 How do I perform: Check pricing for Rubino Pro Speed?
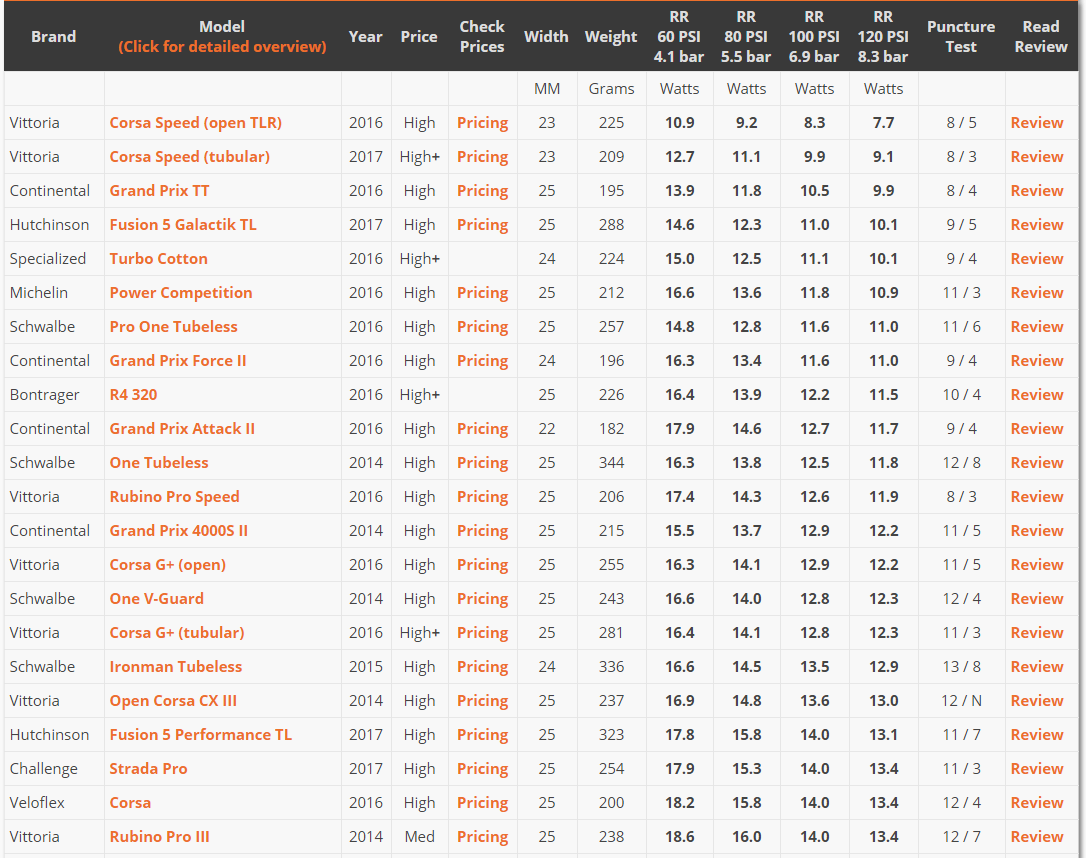pyautogui.click(x=483, y=497)
